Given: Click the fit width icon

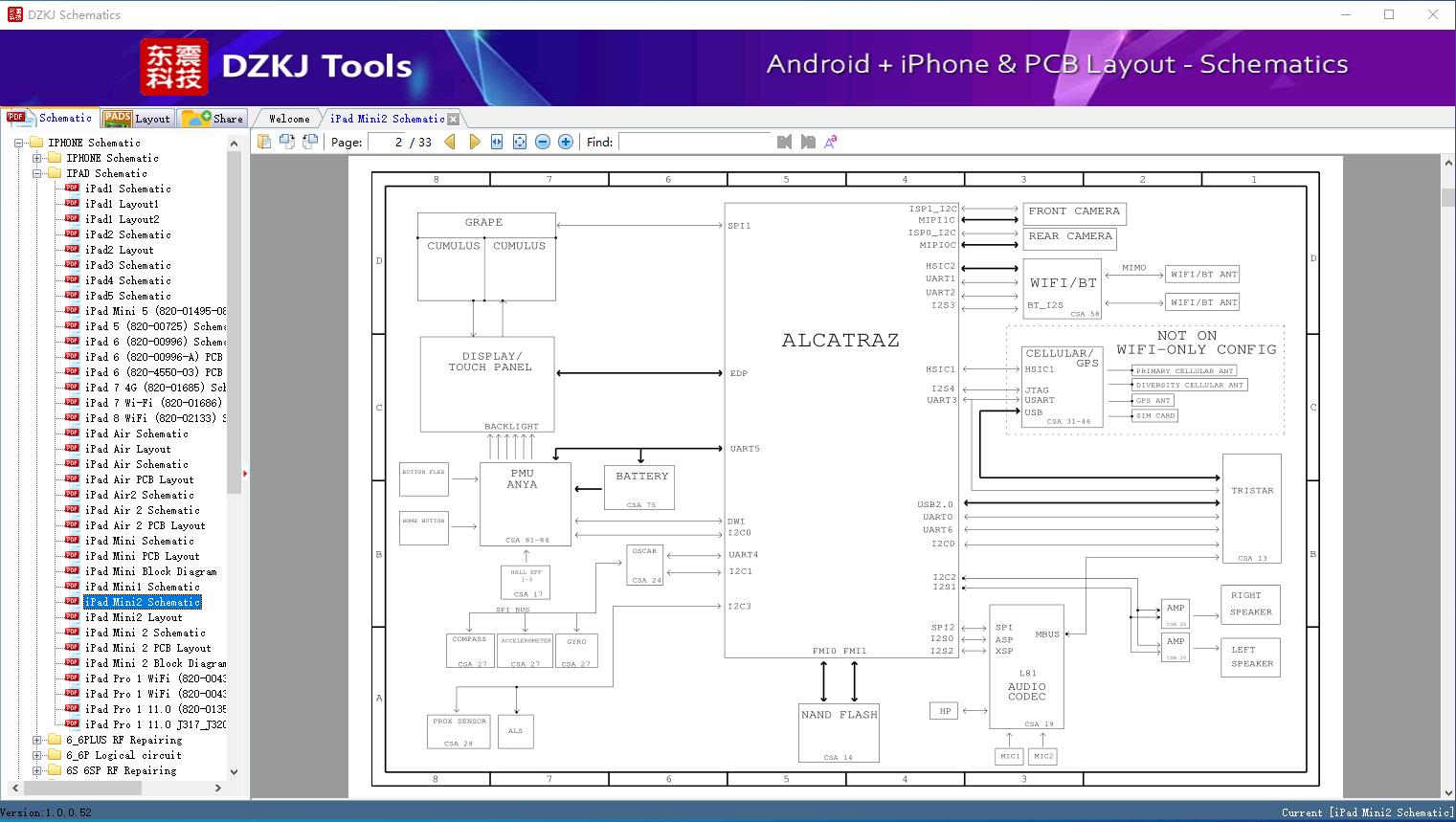Looking at the screenshot, I should pos(497,142).
